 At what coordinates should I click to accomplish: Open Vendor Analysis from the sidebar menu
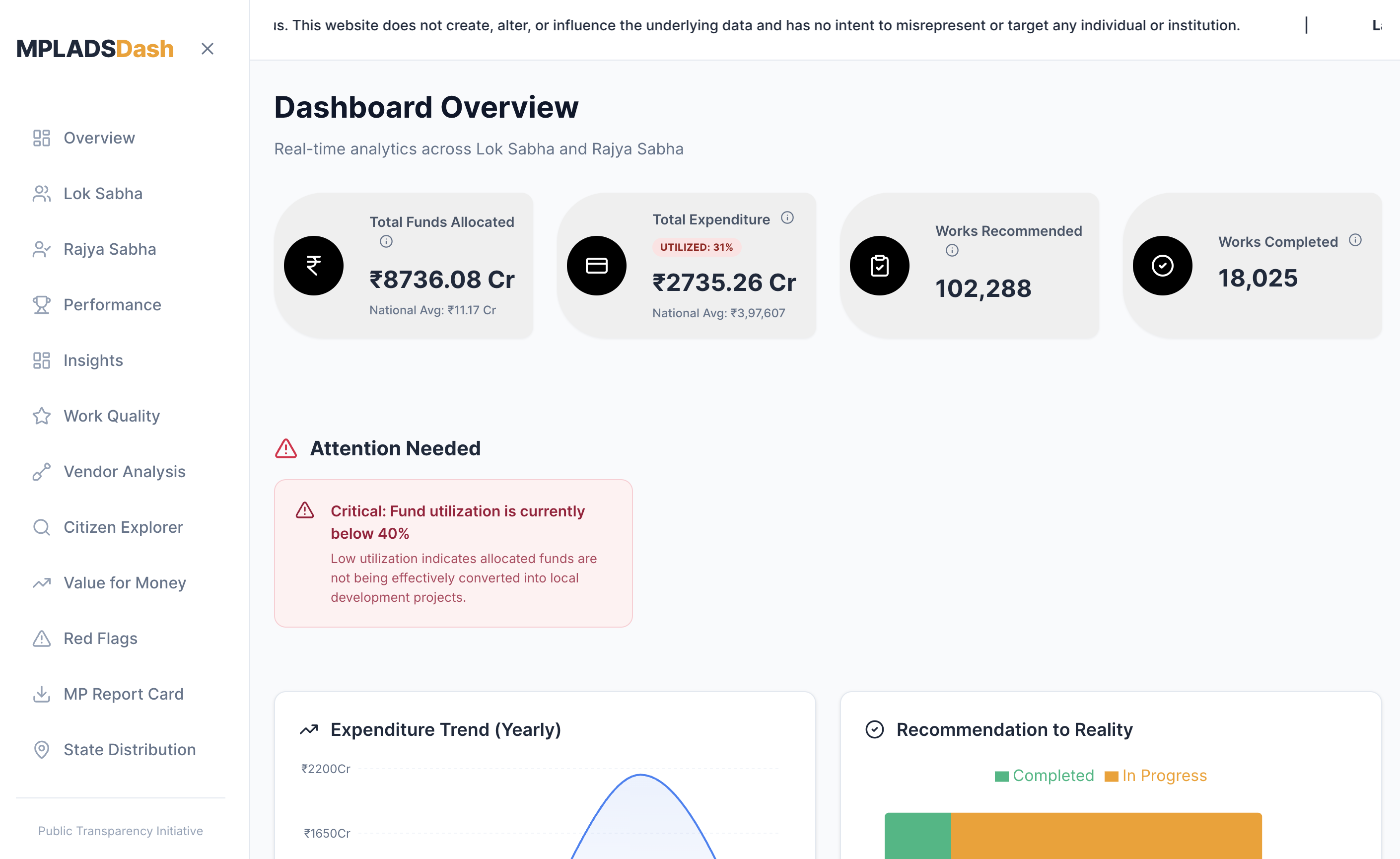124,472
